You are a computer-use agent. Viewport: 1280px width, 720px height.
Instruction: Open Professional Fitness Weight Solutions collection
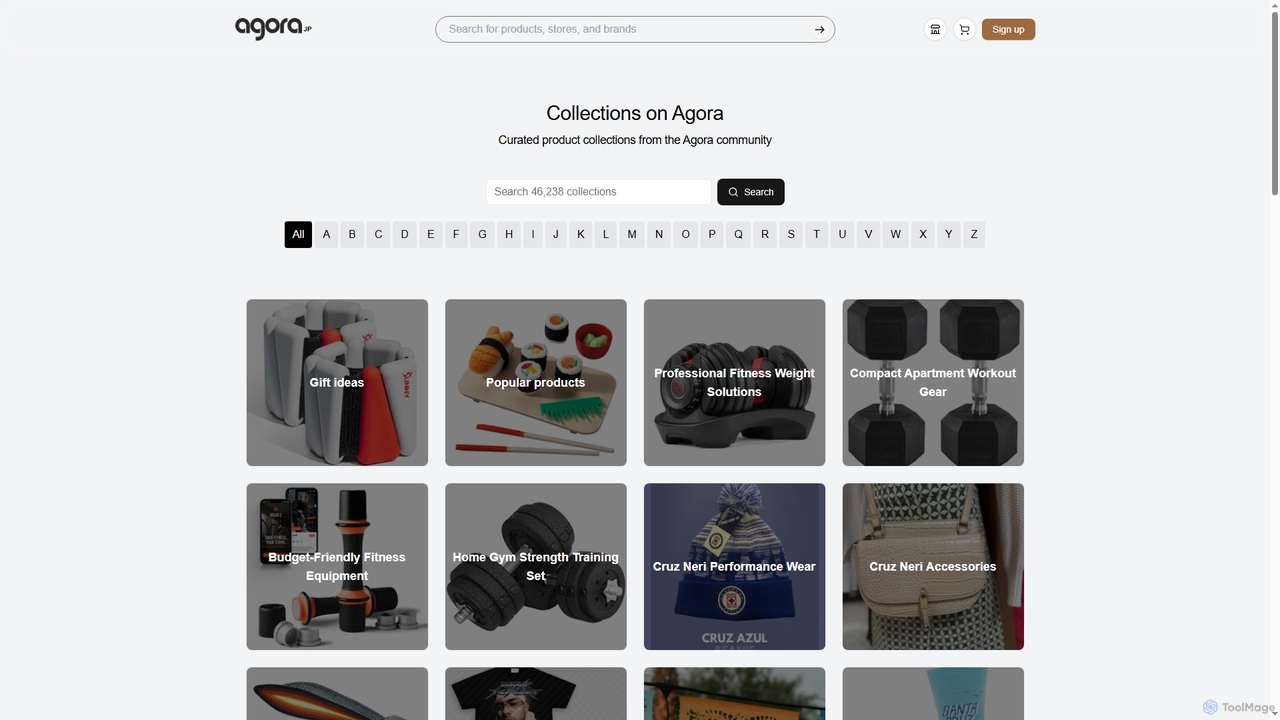[734, 382]
